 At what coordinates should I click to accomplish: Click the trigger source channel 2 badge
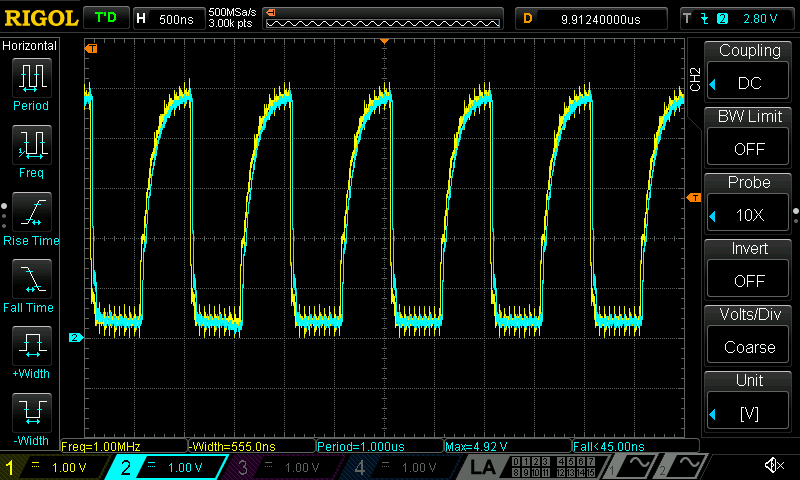722,19
